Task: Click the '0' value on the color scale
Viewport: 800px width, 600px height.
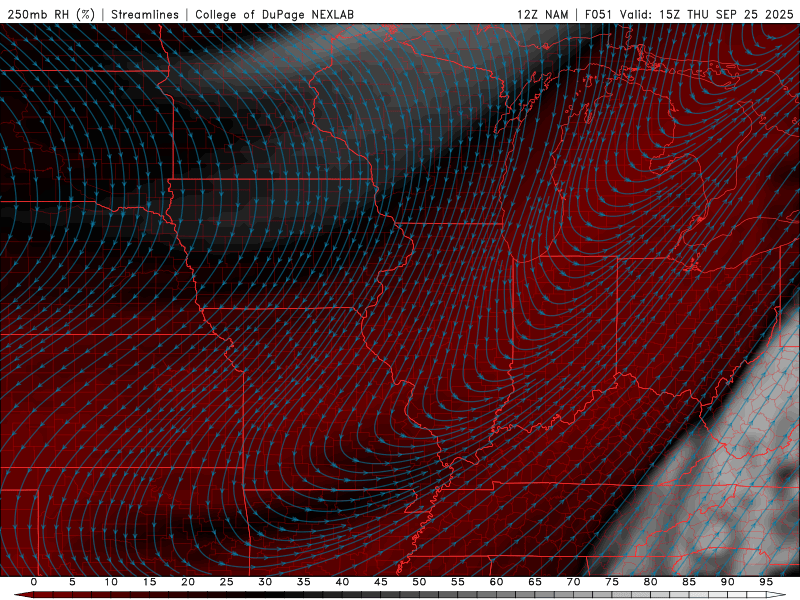Action: 34,582
